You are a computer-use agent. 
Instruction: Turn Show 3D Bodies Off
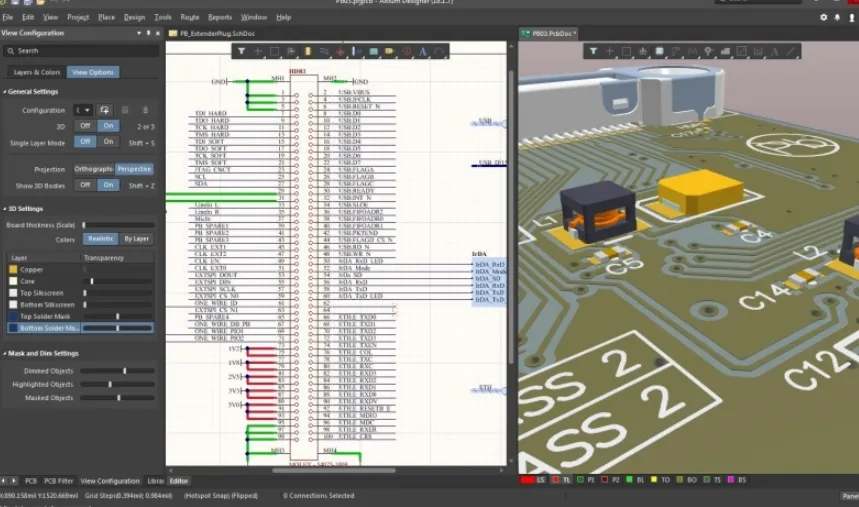pyautogui.click(x=85, y=185)
